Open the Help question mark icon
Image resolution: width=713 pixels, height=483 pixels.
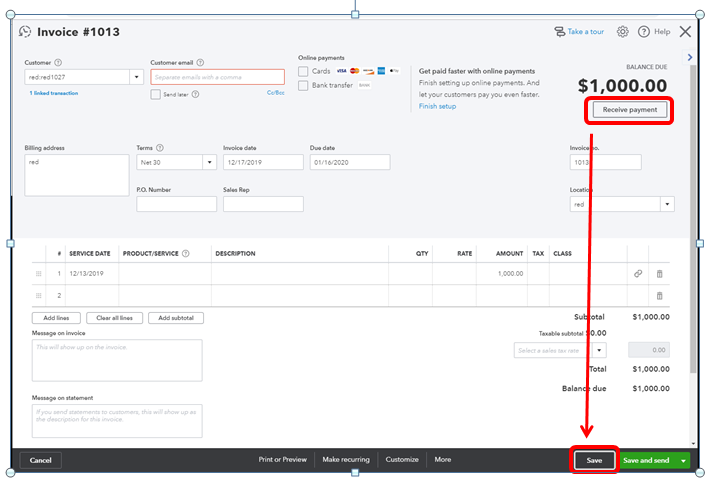(643, 32)
